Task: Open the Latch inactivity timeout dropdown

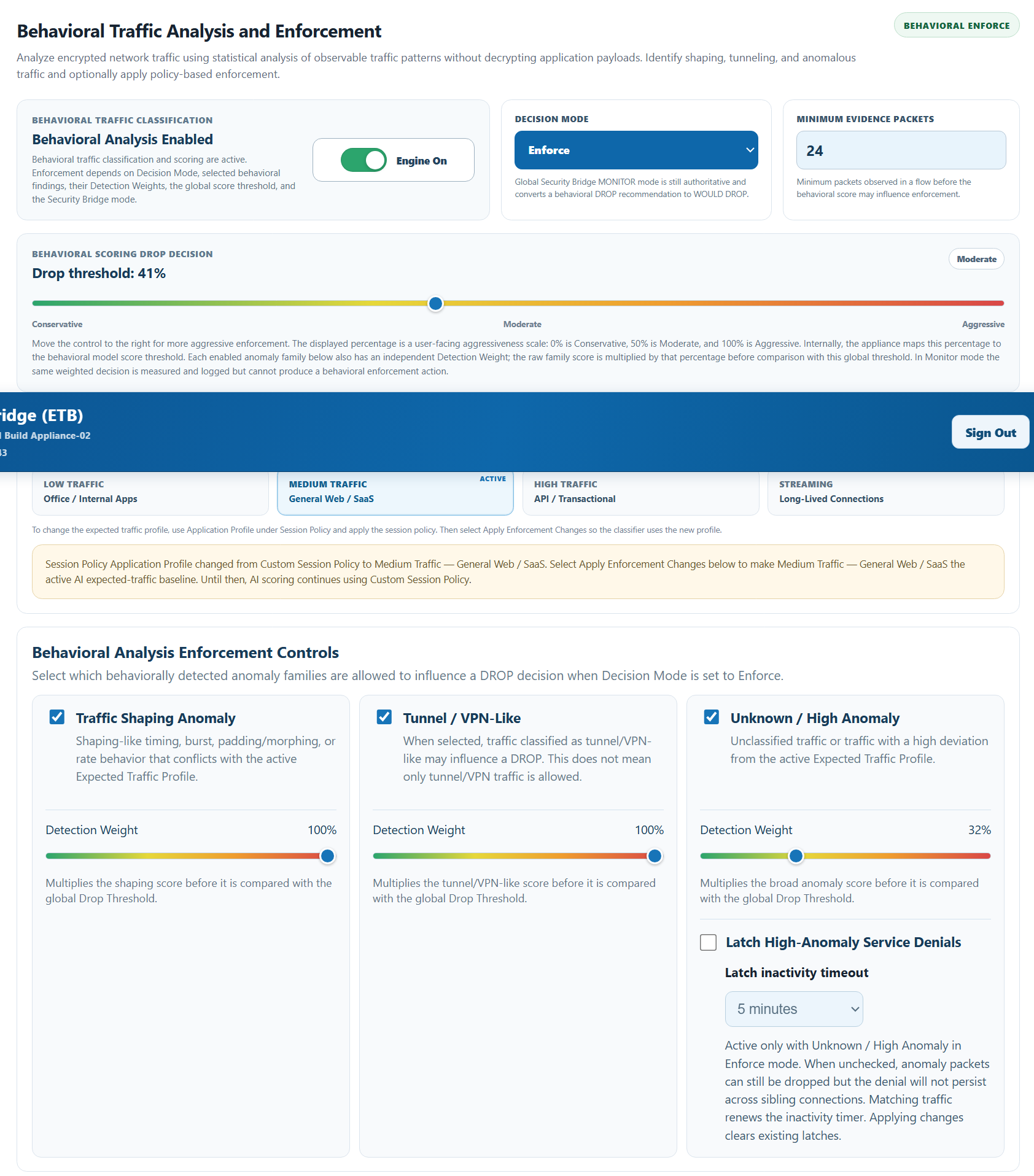Action: [794, 1009]
